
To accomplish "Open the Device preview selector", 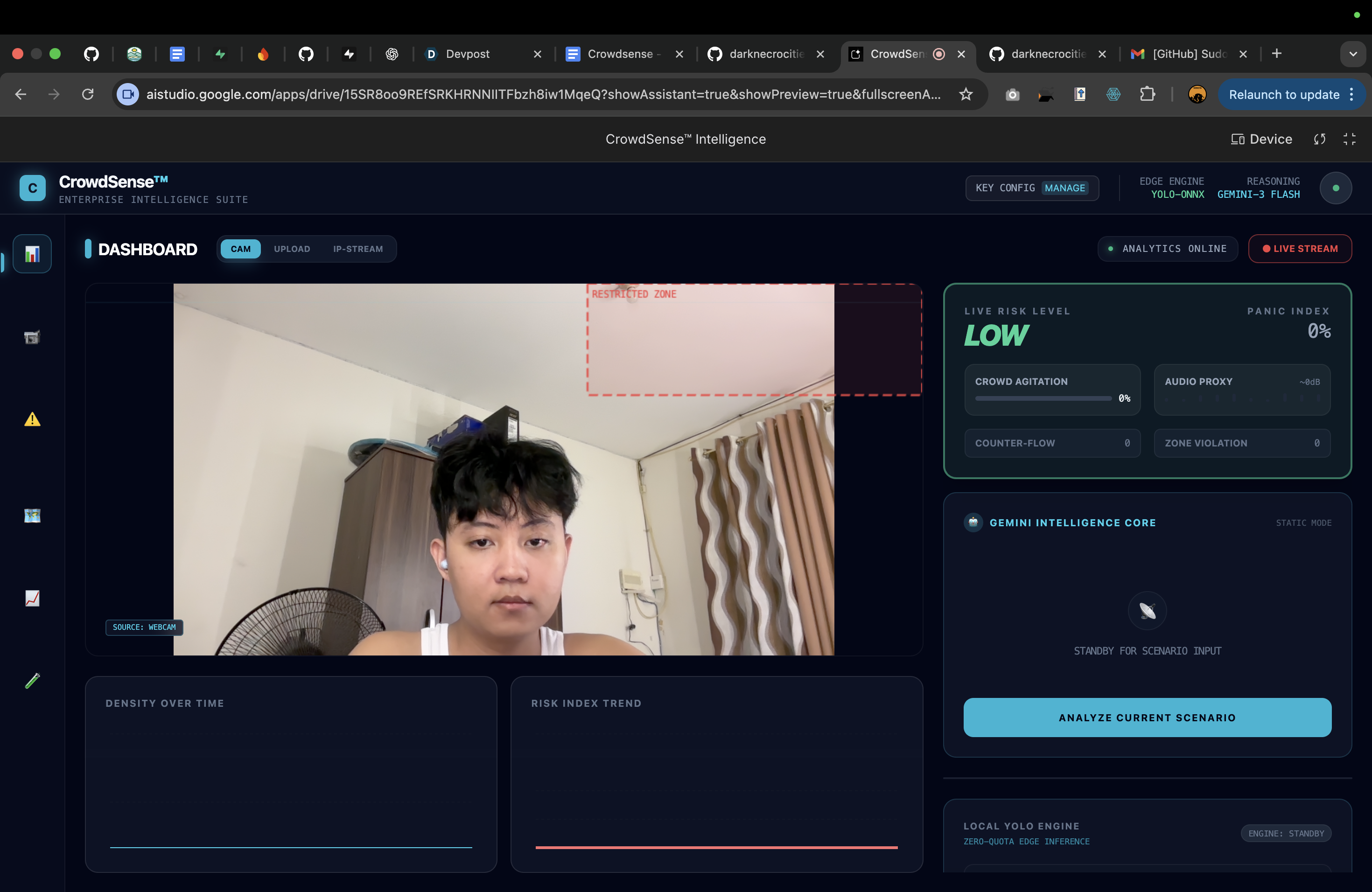I will pyautogui.click(x=1261, y=139).
